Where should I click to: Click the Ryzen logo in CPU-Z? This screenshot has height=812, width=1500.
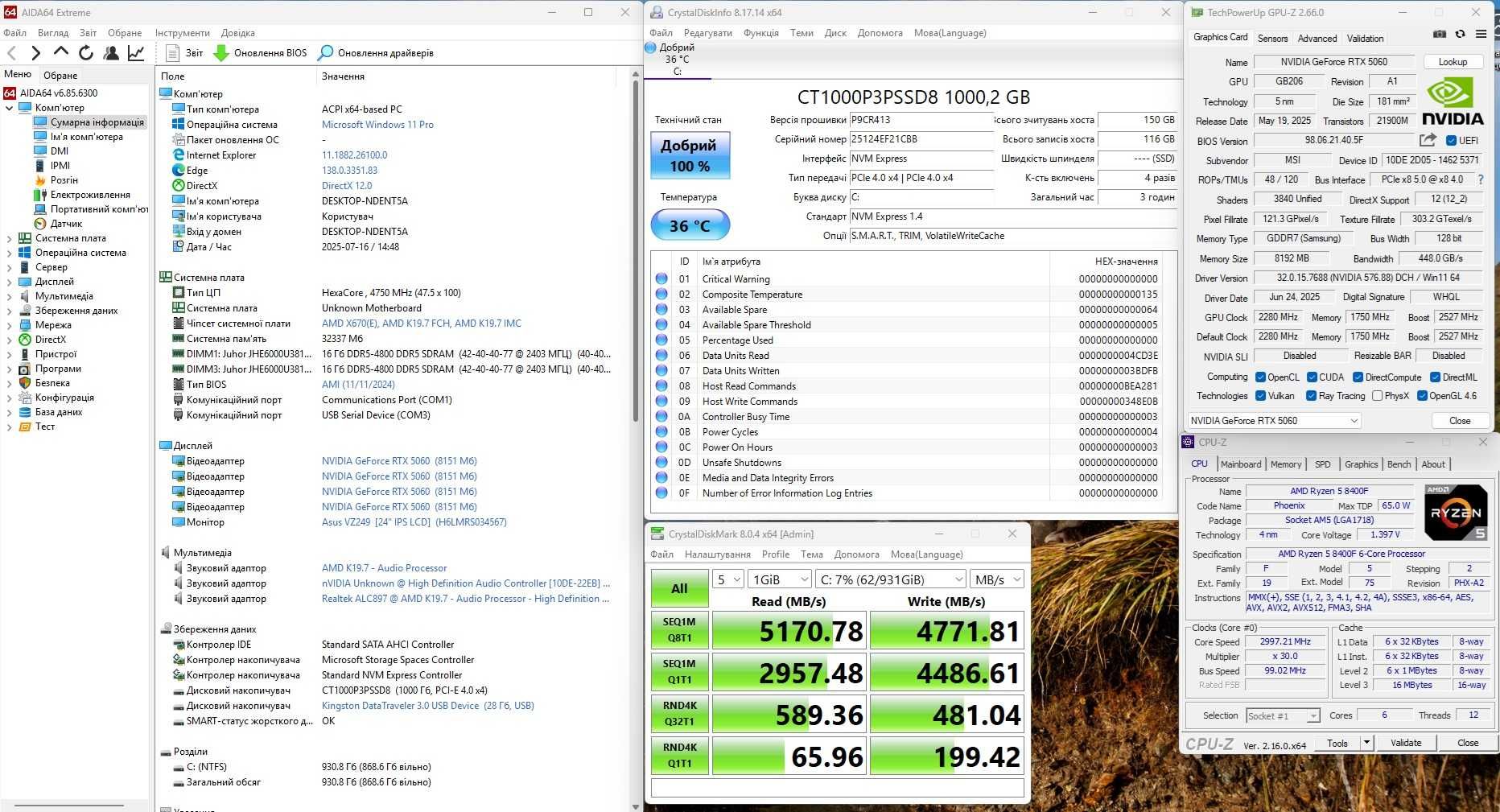1456,512
